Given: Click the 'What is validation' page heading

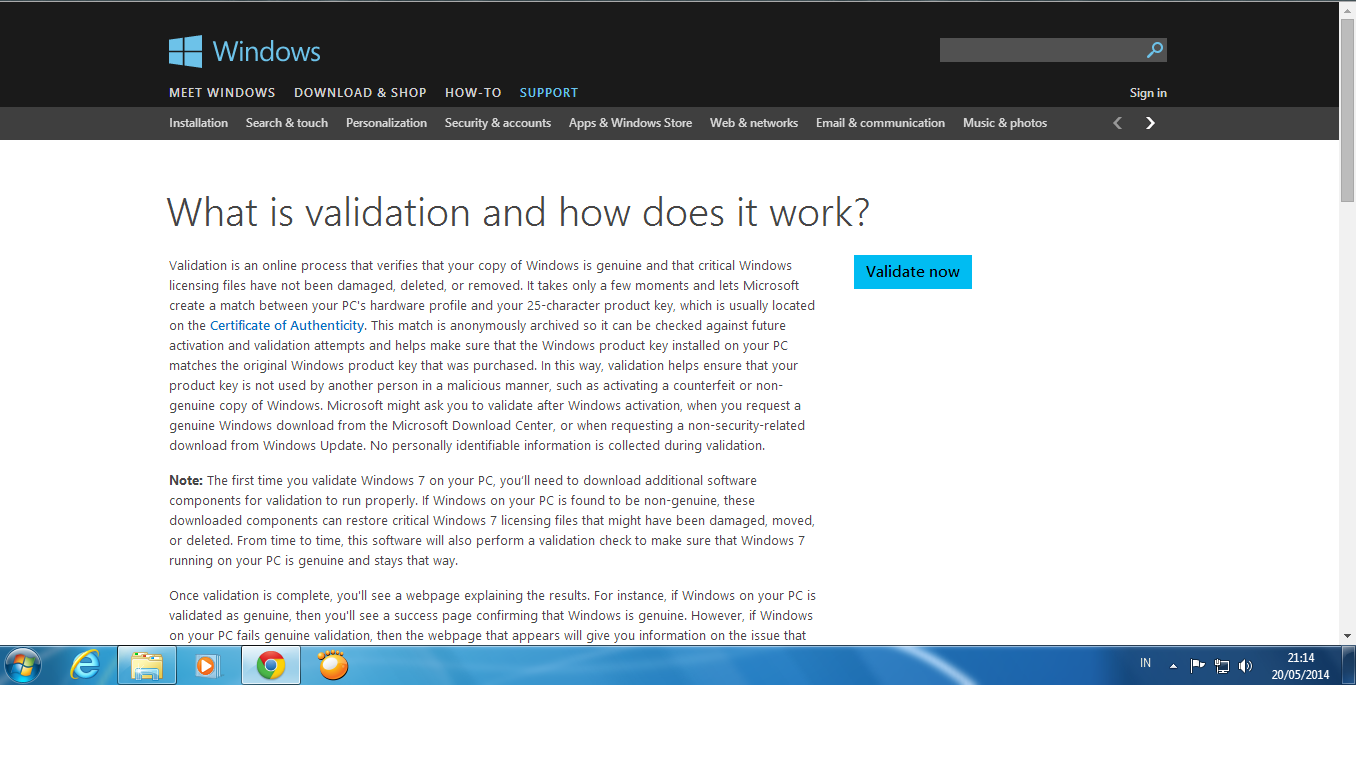Looking at the screenshot, I should [518, 213].
